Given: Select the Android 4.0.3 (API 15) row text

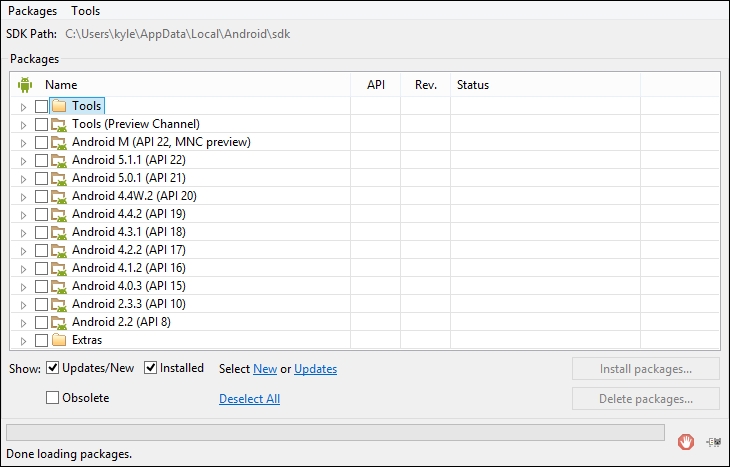Looking at the screenshot, I should (x=128, y=286).
